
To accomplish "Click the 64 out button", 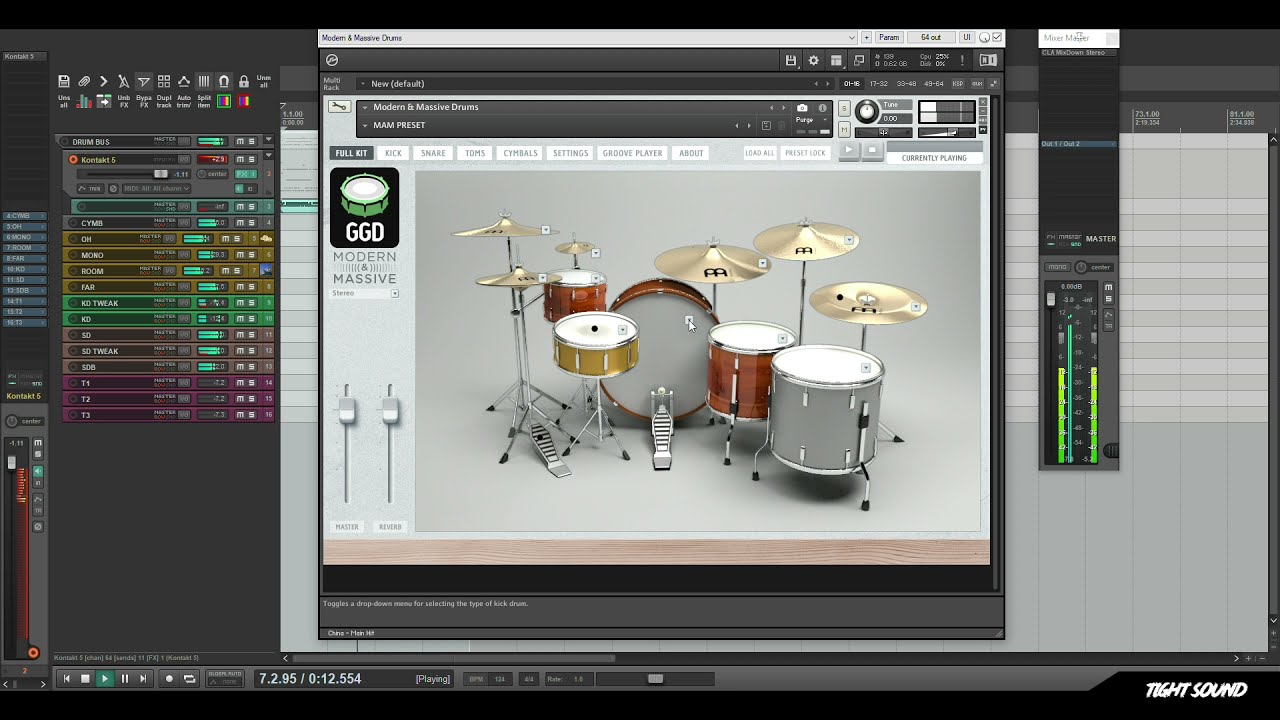I will 931,38.
